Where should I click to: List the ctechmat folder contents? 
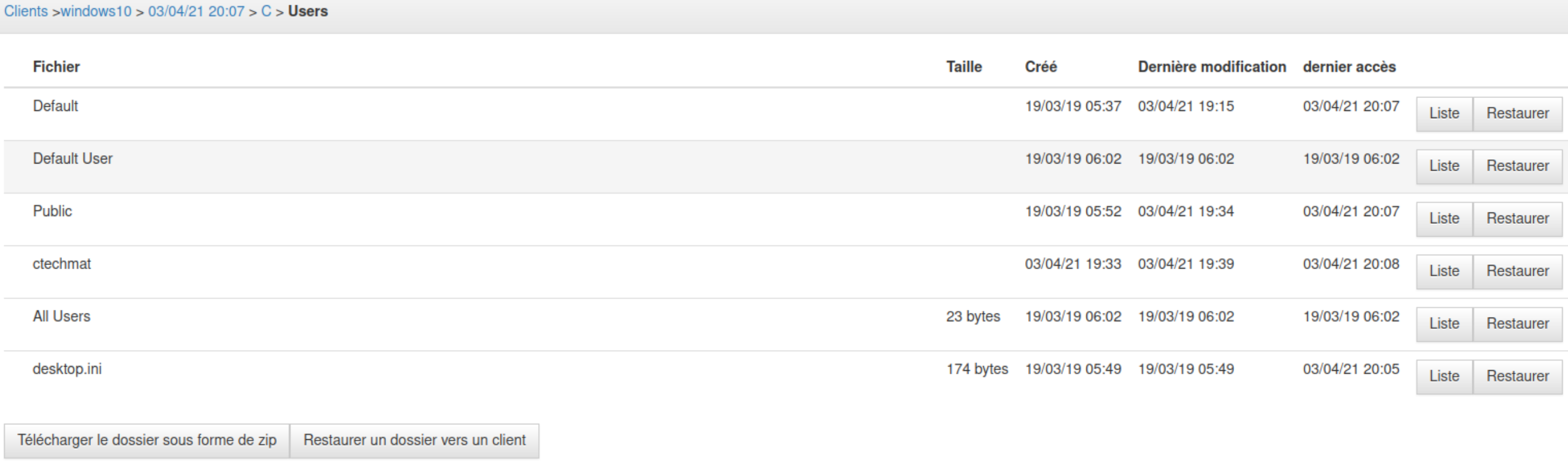[x=1444, y=271]
